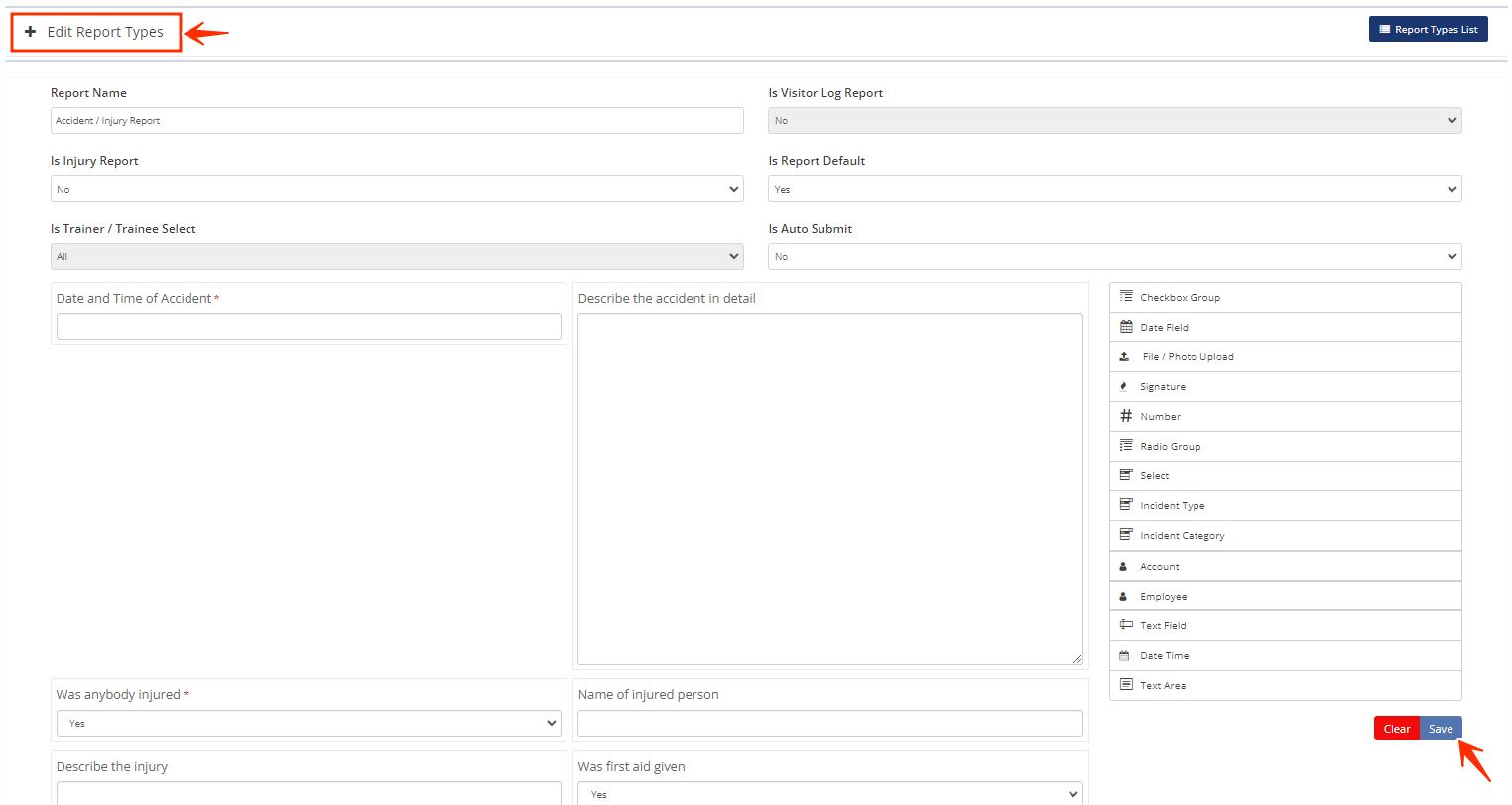Viewport: 1512px width, 805px height.
Task: Click the Employee person icon
Action: click(x=1123, y=597)
